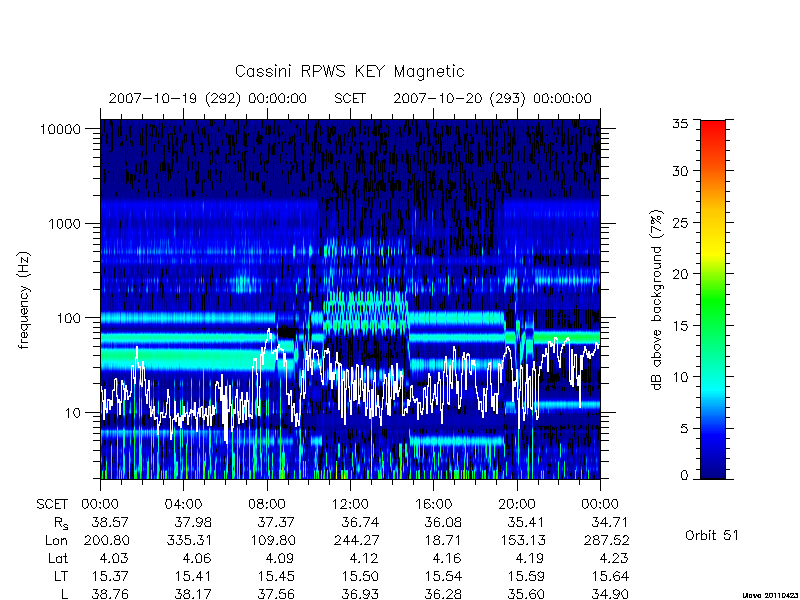Click the Rs value 34.71
800x600 pixels.
(x=610, y=523)
